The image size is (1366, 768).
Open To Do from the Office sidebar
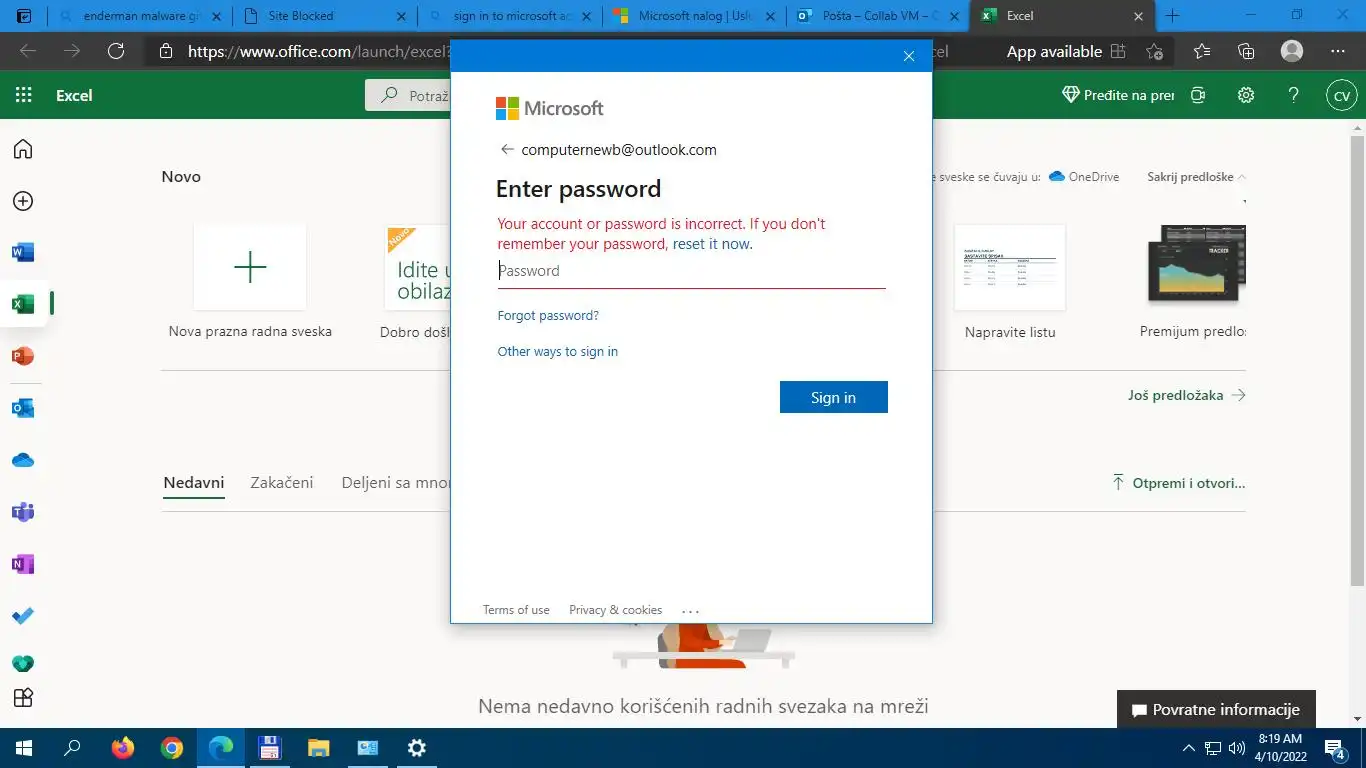tap(23, 616)
